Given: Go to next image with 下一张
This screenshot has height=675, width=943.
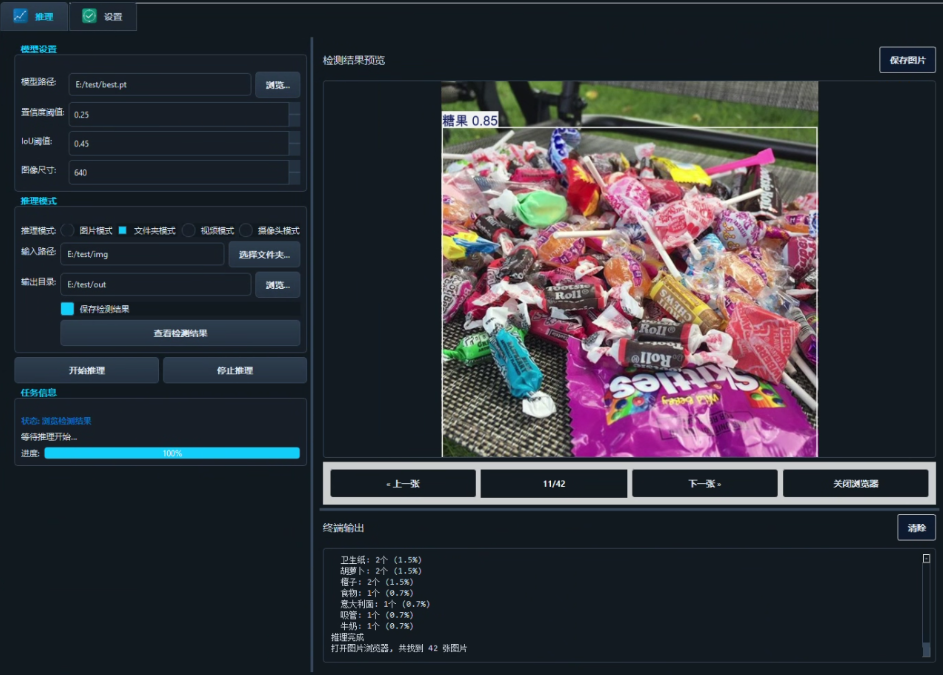Looking at the screenshot, I should [704, 484].
